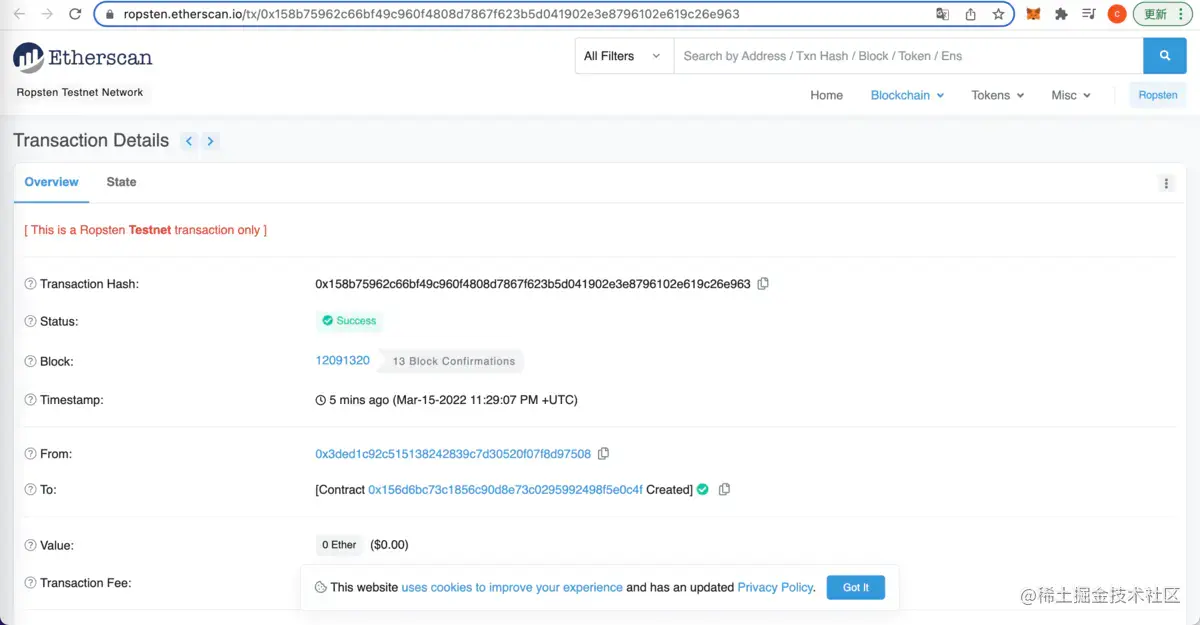Image resolution: width=1200 pixels, height=625 pixels.
Task: Click the Testnet transaction only warning text
Action: (x=146, y=230)
